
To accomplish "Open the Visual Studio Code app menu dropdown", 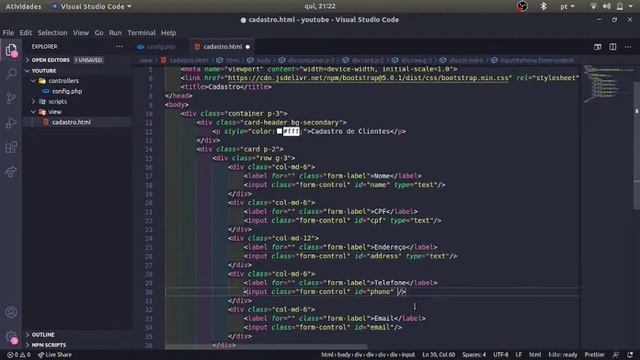I will tap(91, 7).
